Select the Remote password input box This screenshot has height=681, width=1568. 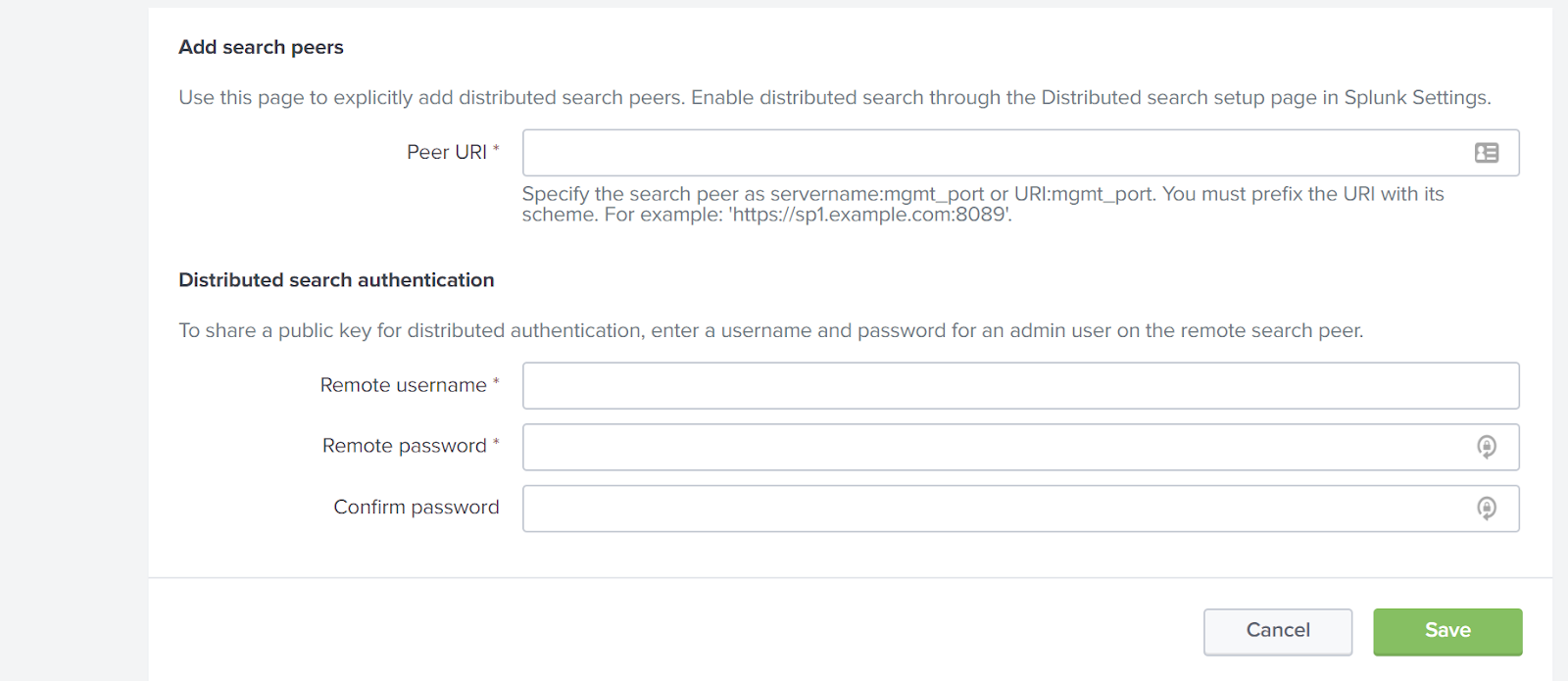[1021, 447]
